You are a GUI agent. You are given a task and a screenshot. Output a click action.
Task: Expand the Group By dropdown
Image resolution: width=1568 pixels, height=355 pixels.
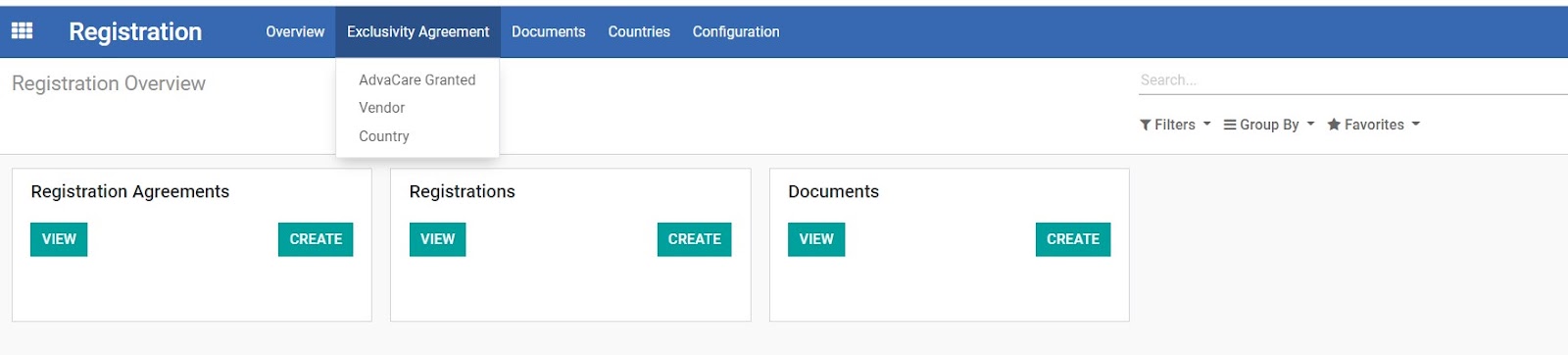click(1269, 125)
